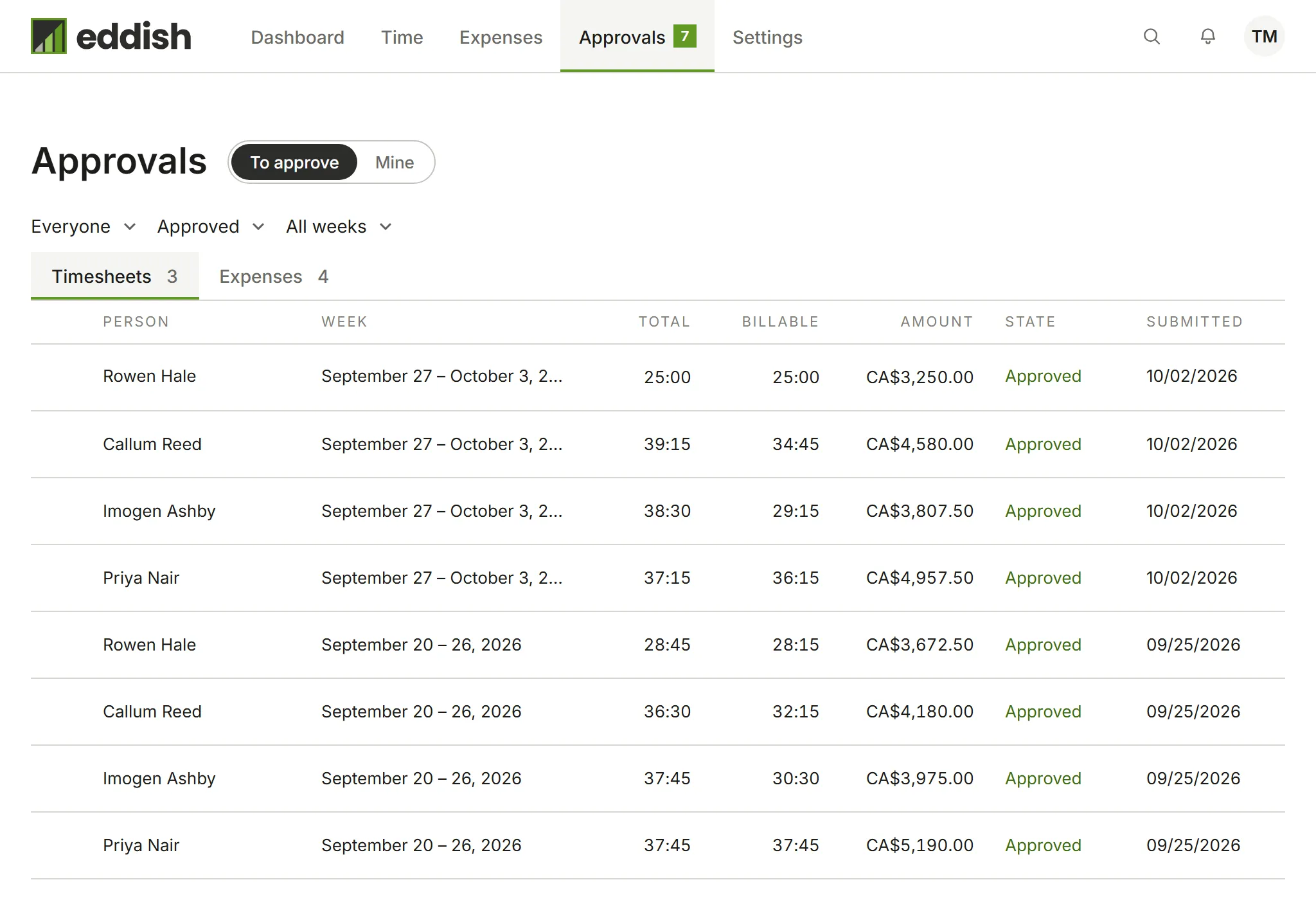Open Callum Reed's row with total 39:15
The image size is (1316, 900).
coord(658,444)
